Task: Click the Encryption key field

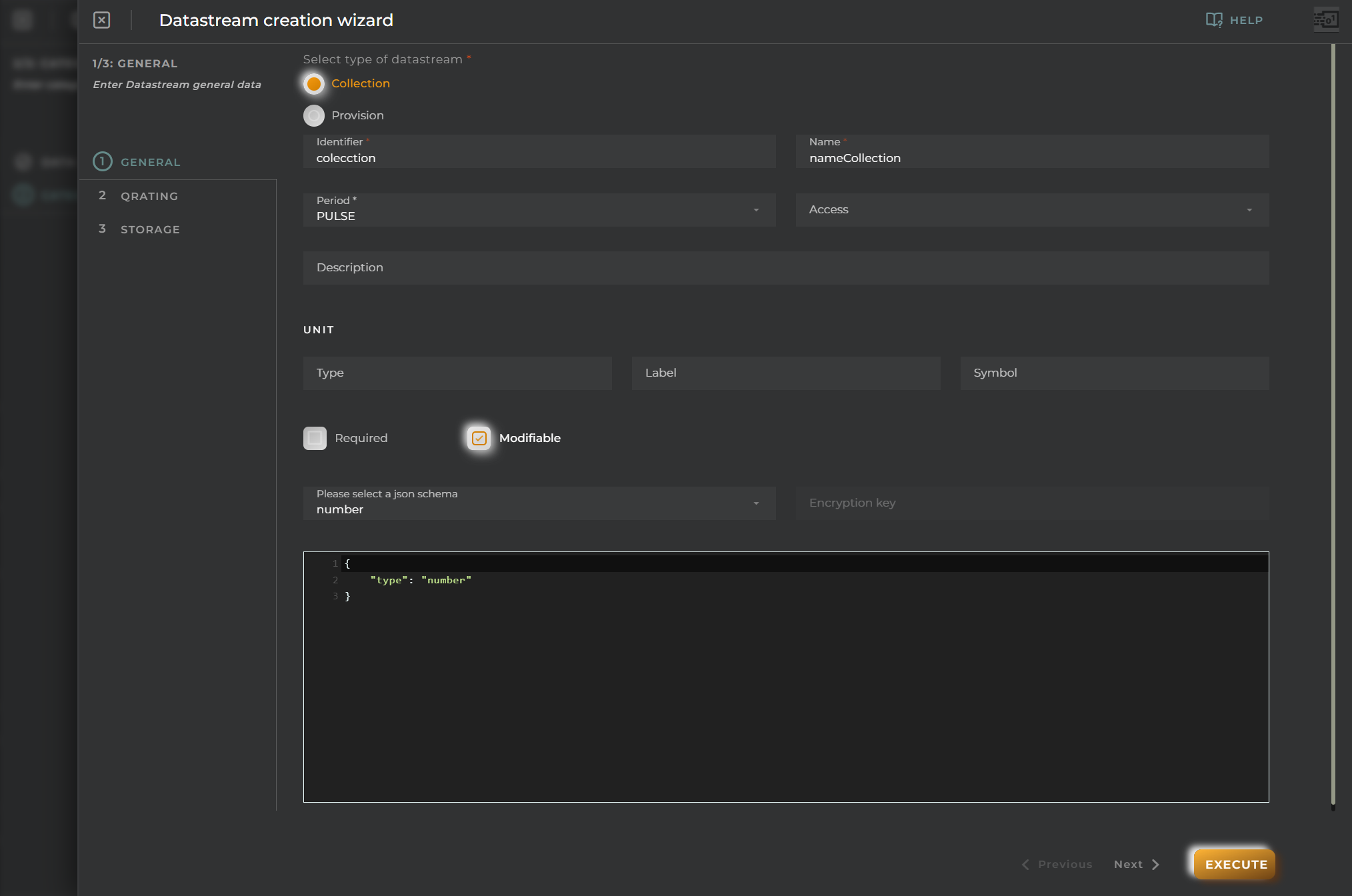Action: pos(1032,503)
